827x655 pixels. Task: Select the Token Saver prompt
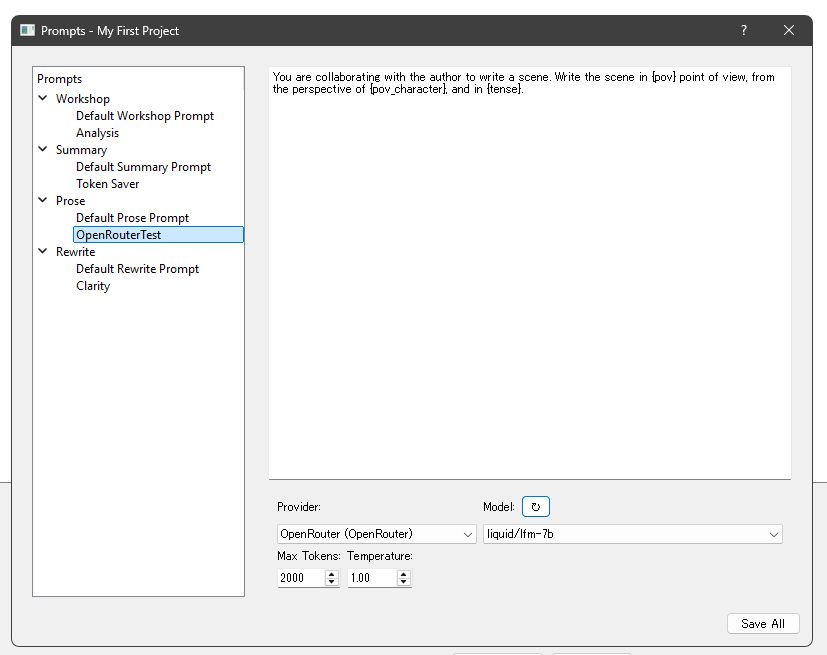(107, 184)
